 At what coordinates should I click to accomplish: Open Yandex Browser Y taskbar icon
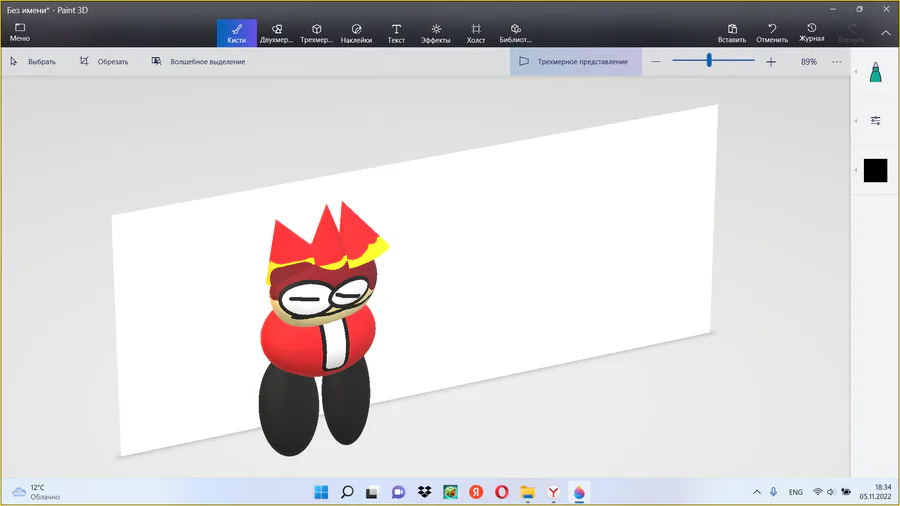(553, 492)
